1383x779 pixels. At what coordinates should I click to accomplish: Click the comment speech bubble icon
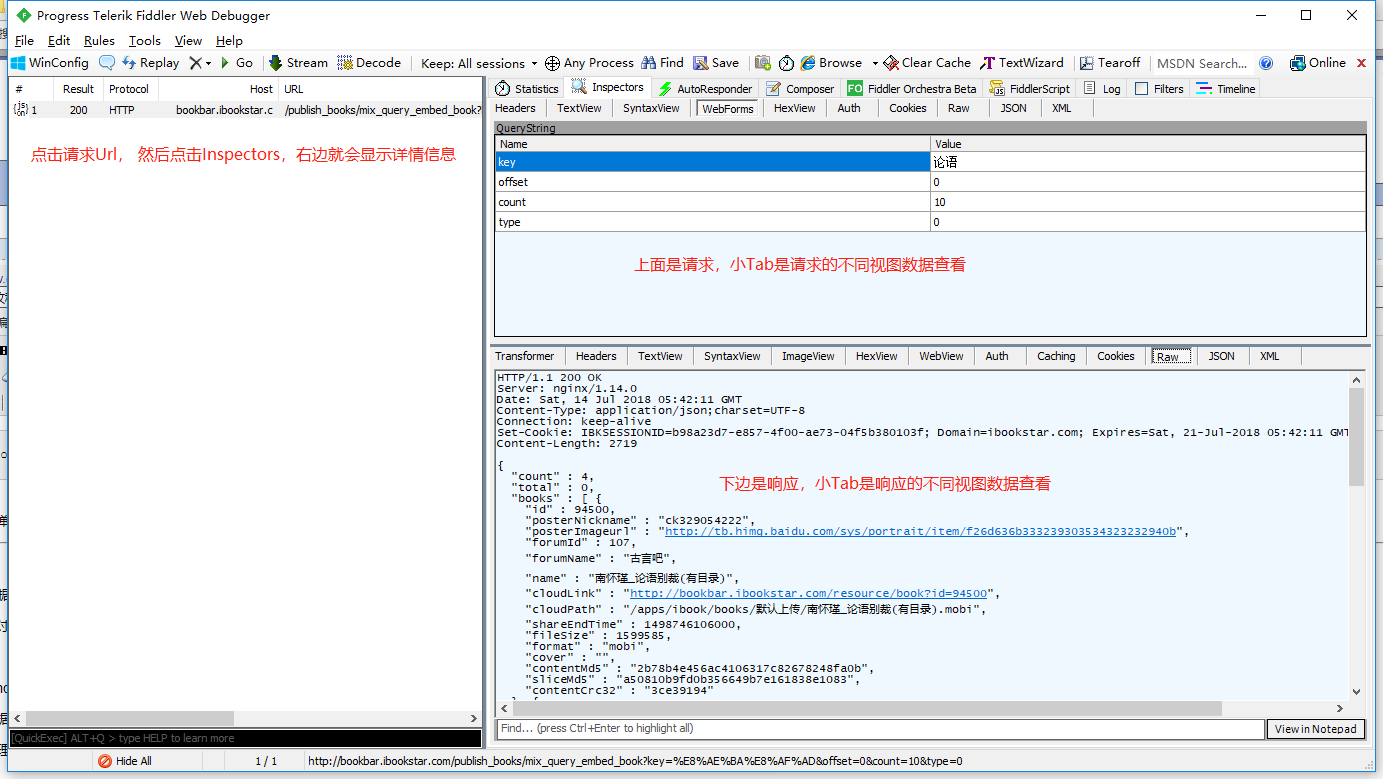106,63
